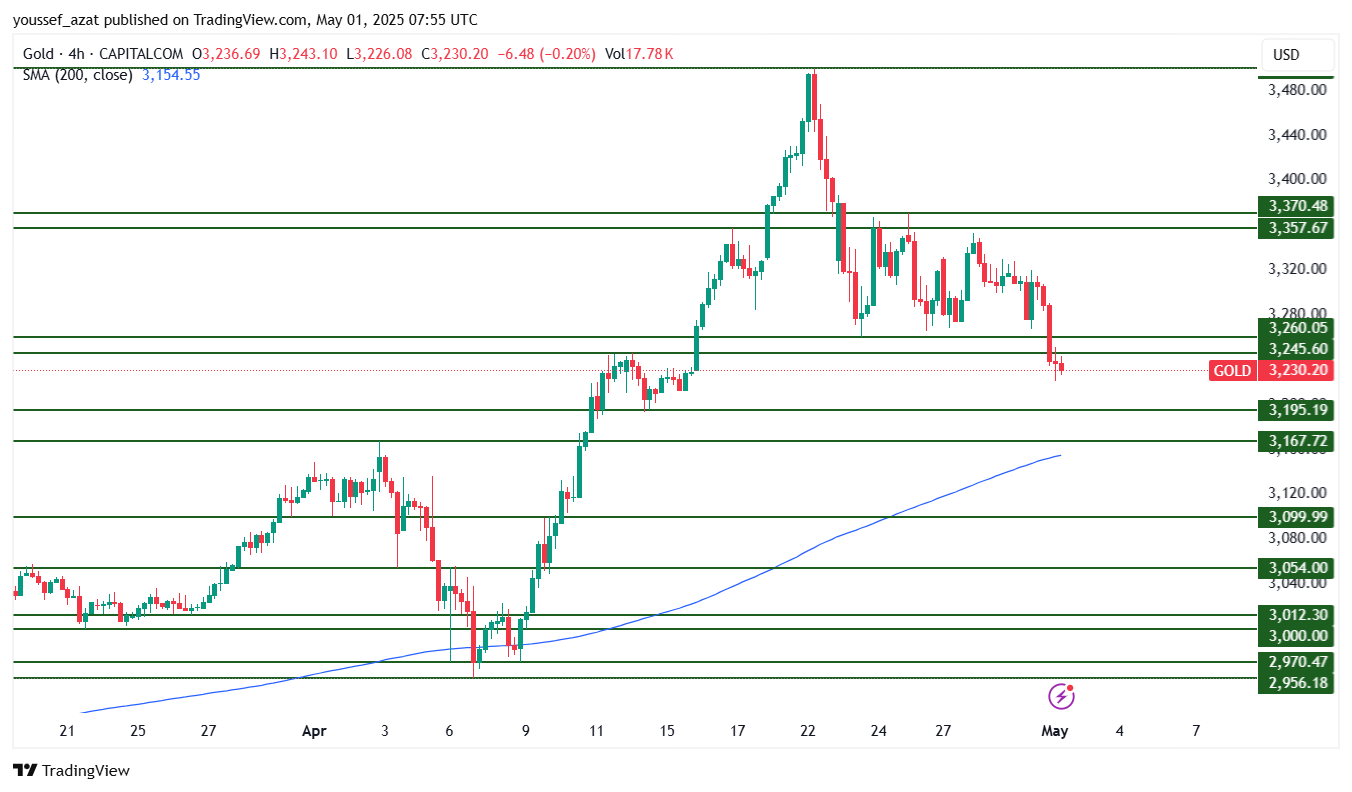Screen dimensions: 1352x792
Task: Click the SMA value 3,154.55
Action: [x=171, y=75]
